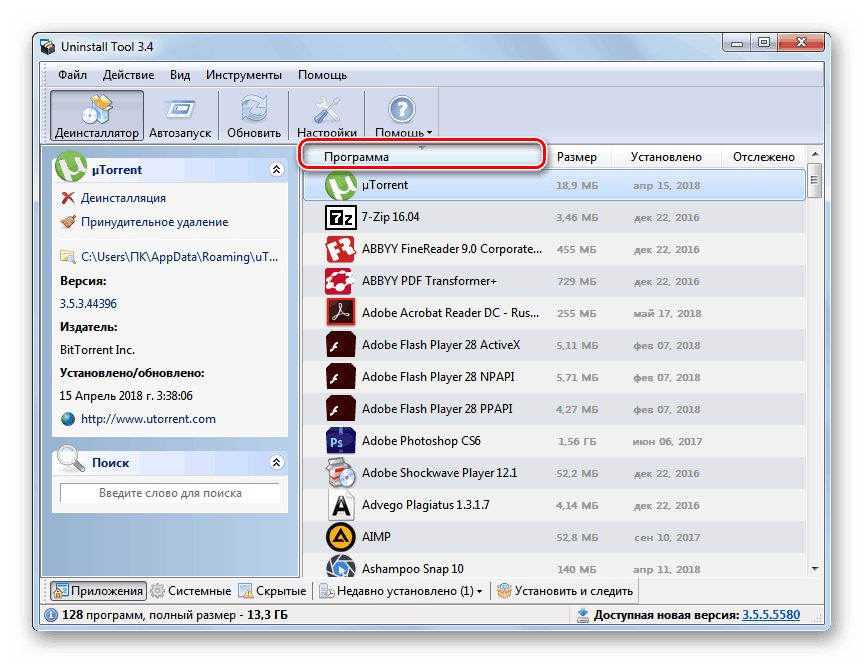The height and width of the screenshot is (664, 864).
Task: Click inside the search input field
Action: click(170, 493)
